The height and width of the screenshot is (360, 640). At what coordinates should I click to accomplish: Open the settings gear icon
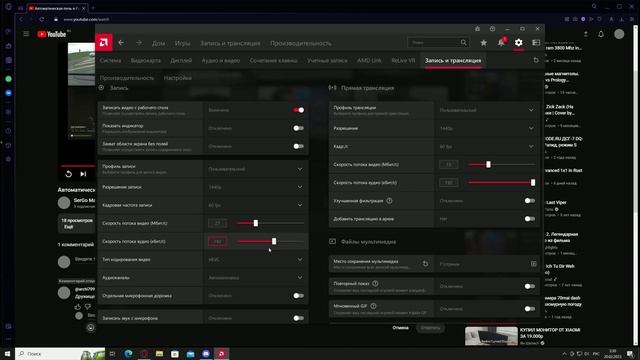click(x=518, y=42)
